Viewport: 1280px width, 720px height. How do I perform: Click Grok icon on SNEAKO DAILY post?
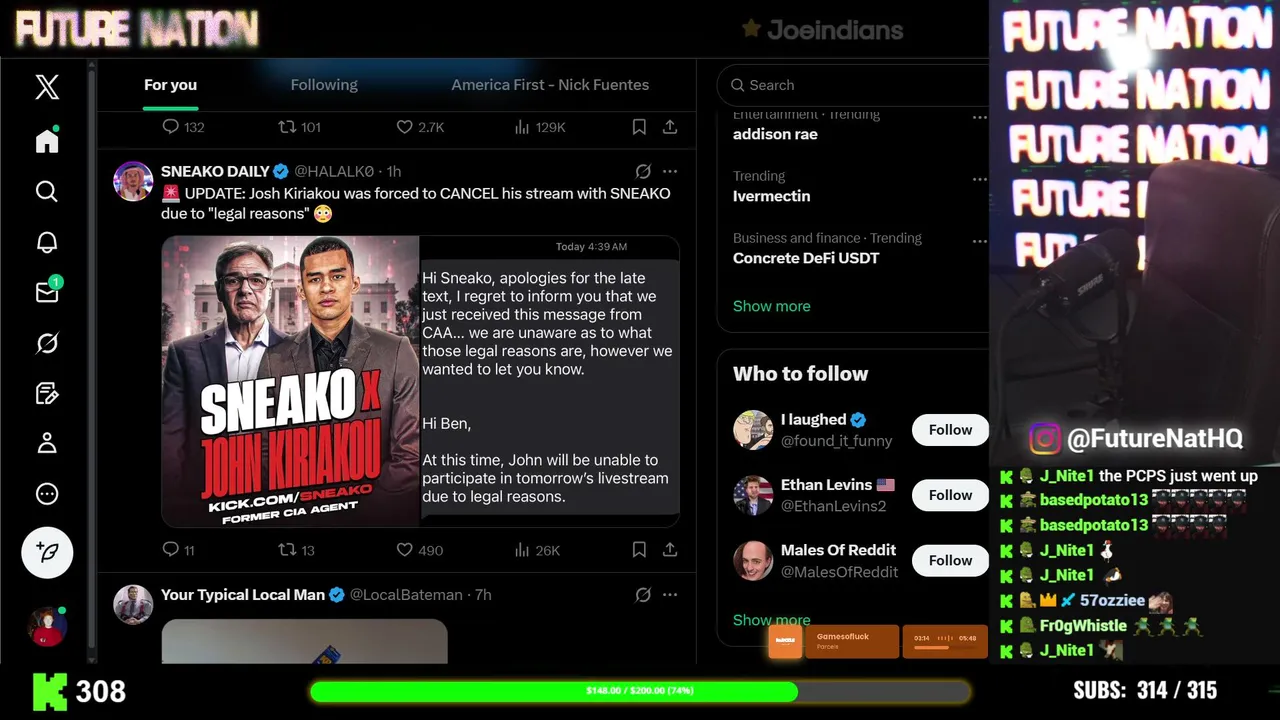(643, 171)
